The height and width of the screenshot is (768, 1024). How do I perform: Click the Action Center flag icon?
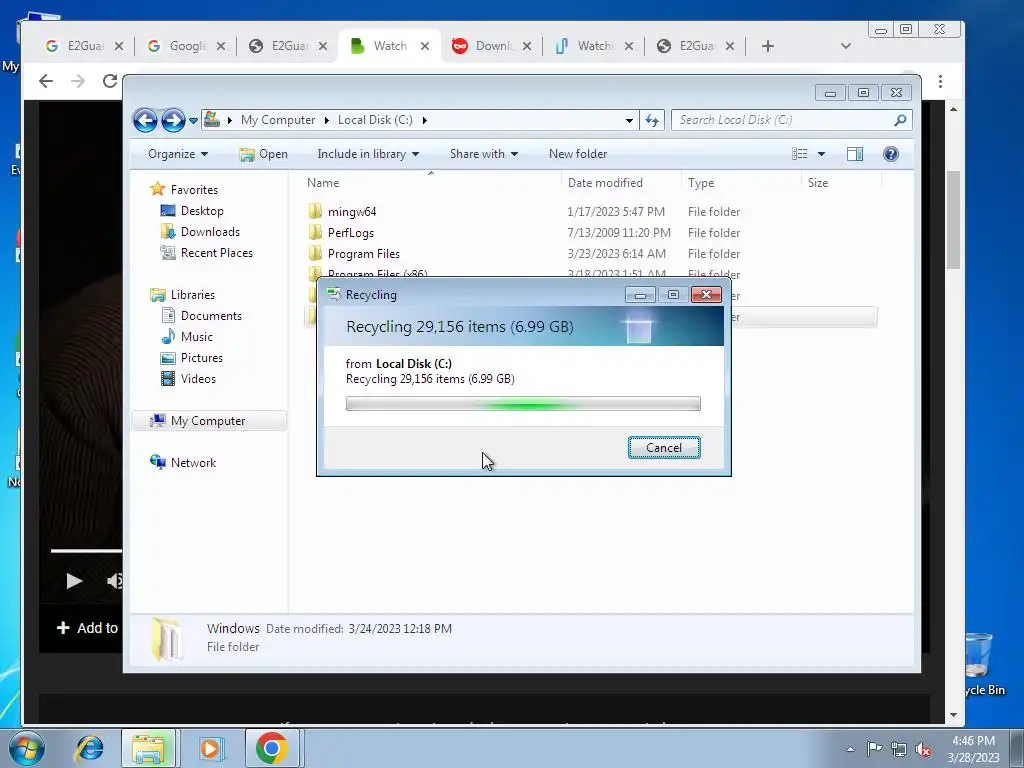874,749
